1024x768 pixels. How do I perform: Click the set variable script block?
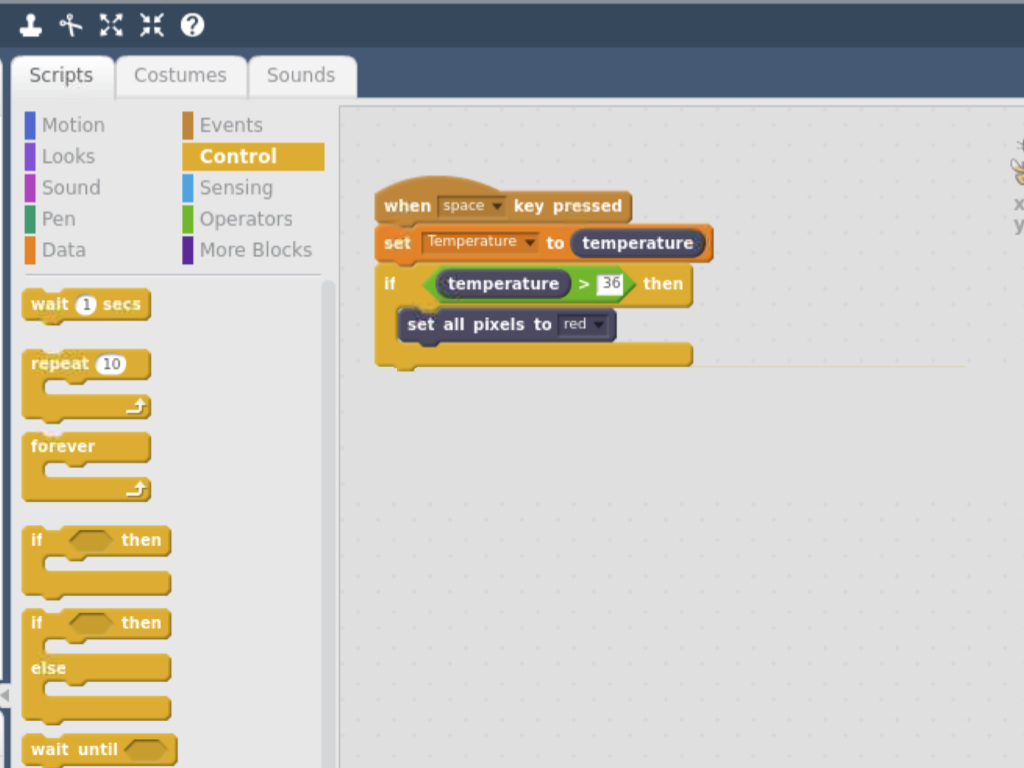(543, 244)
